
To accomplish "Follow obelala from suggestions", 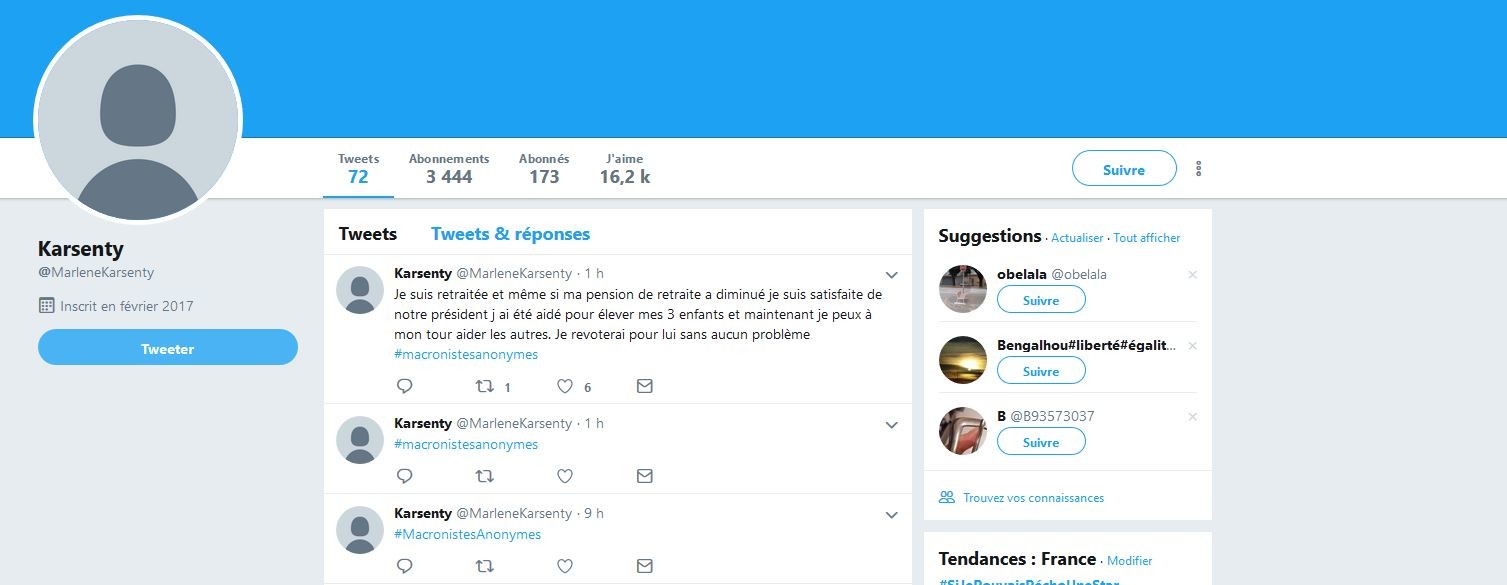I will tap(1041, 300).
